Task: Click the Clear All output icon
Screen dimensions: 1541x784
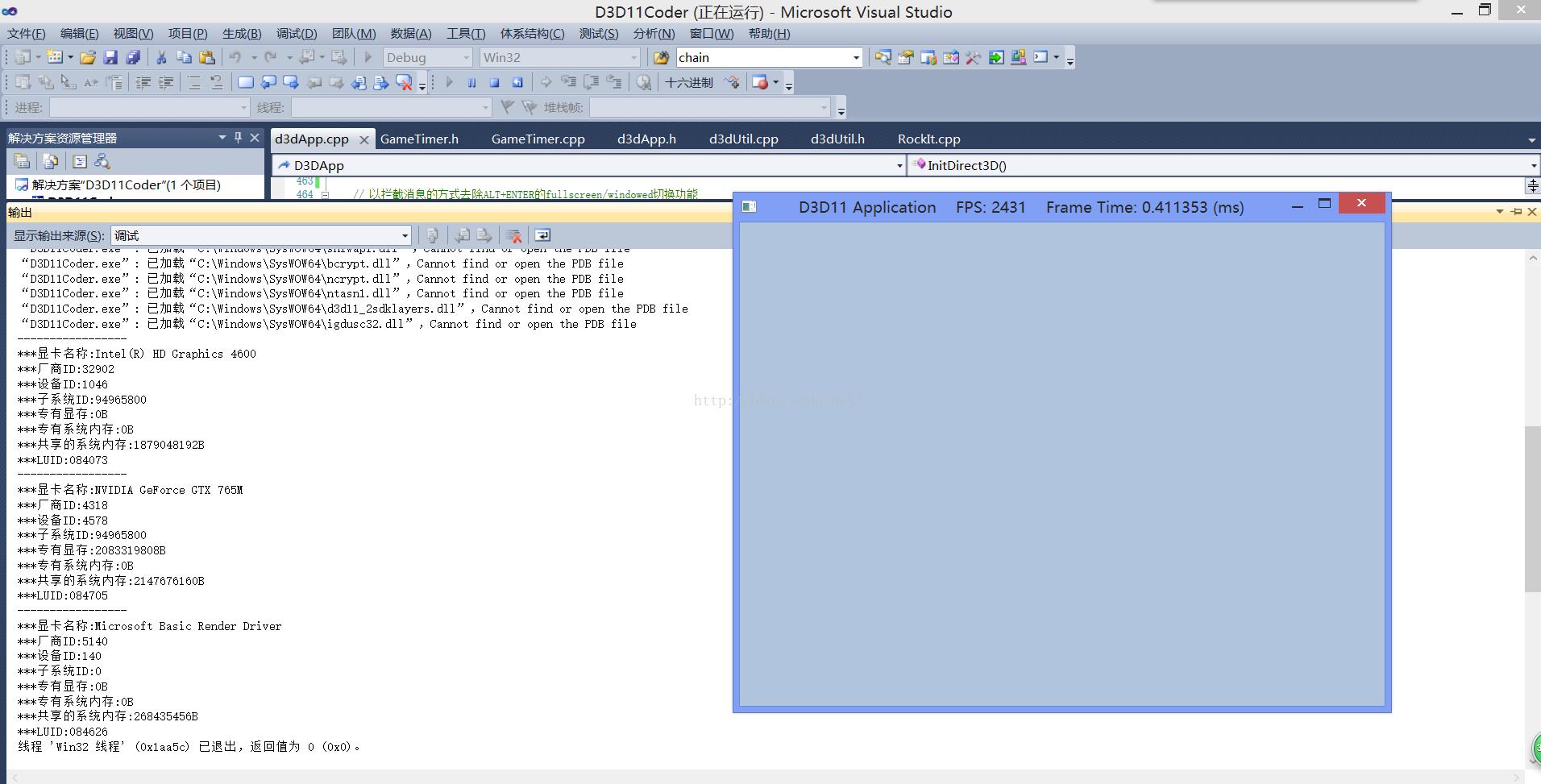Action: click(513, 235)
